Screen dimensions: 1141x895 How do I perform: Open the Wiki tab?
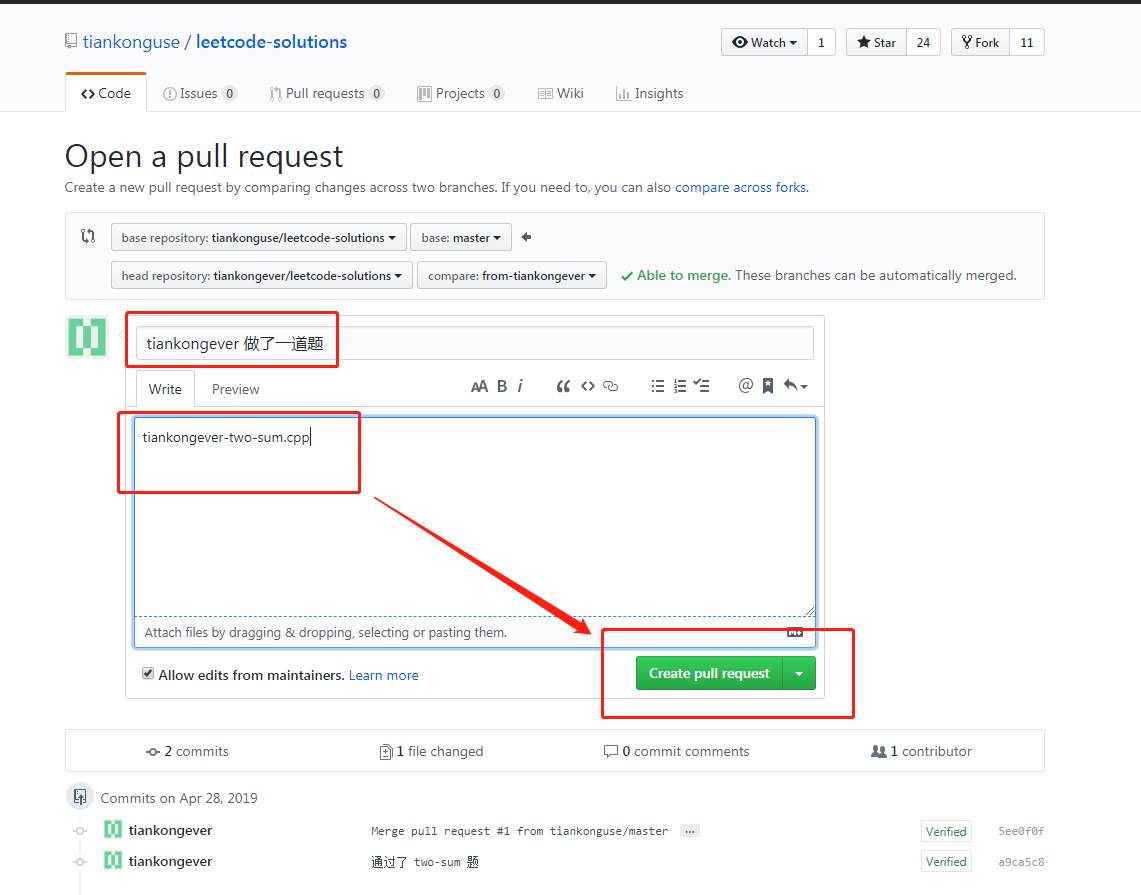click(x=560, y=93)
